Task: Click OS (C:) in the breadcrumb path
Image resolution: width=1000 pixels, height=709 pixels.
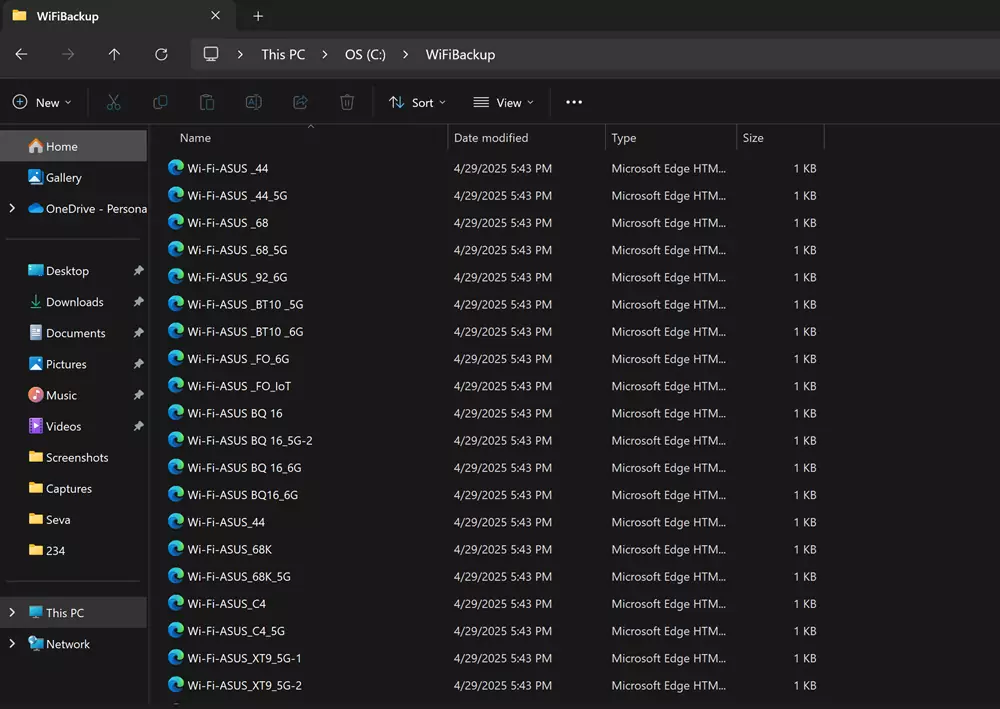Action: click(x=365, y=54)
